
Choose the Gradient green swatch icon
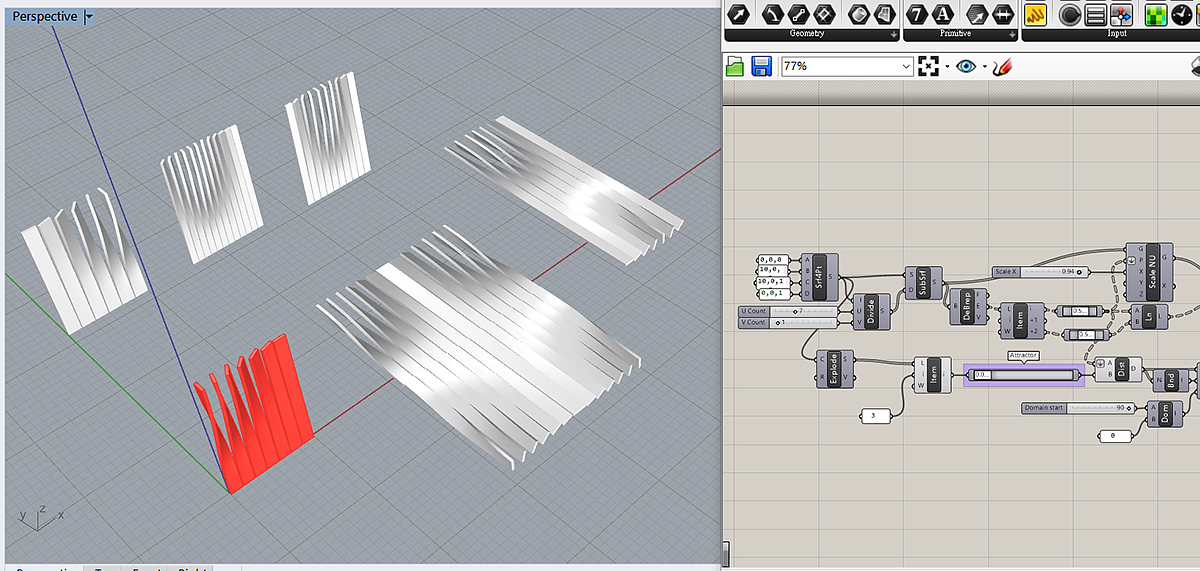[1156, 14]
